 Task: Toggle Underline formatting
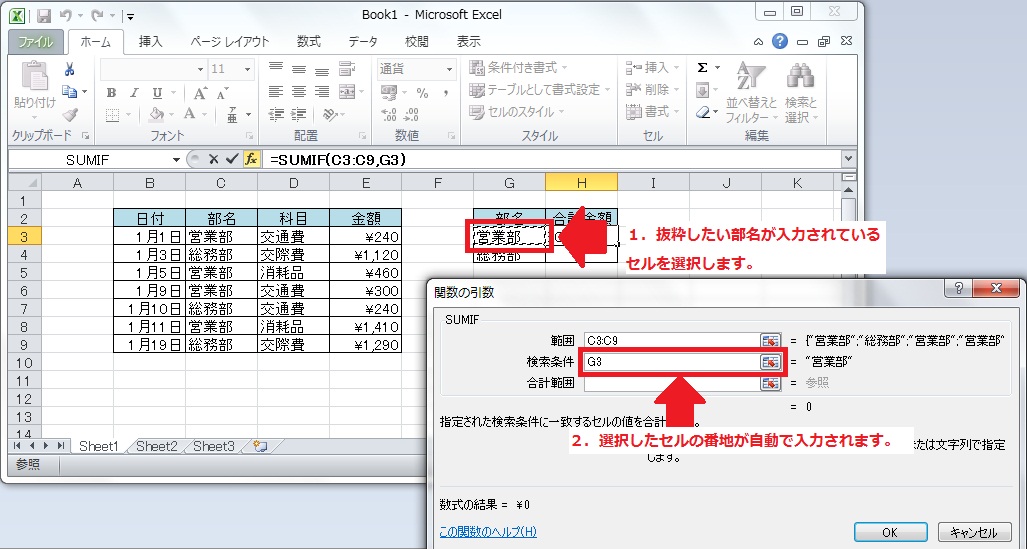coord(157,93)
